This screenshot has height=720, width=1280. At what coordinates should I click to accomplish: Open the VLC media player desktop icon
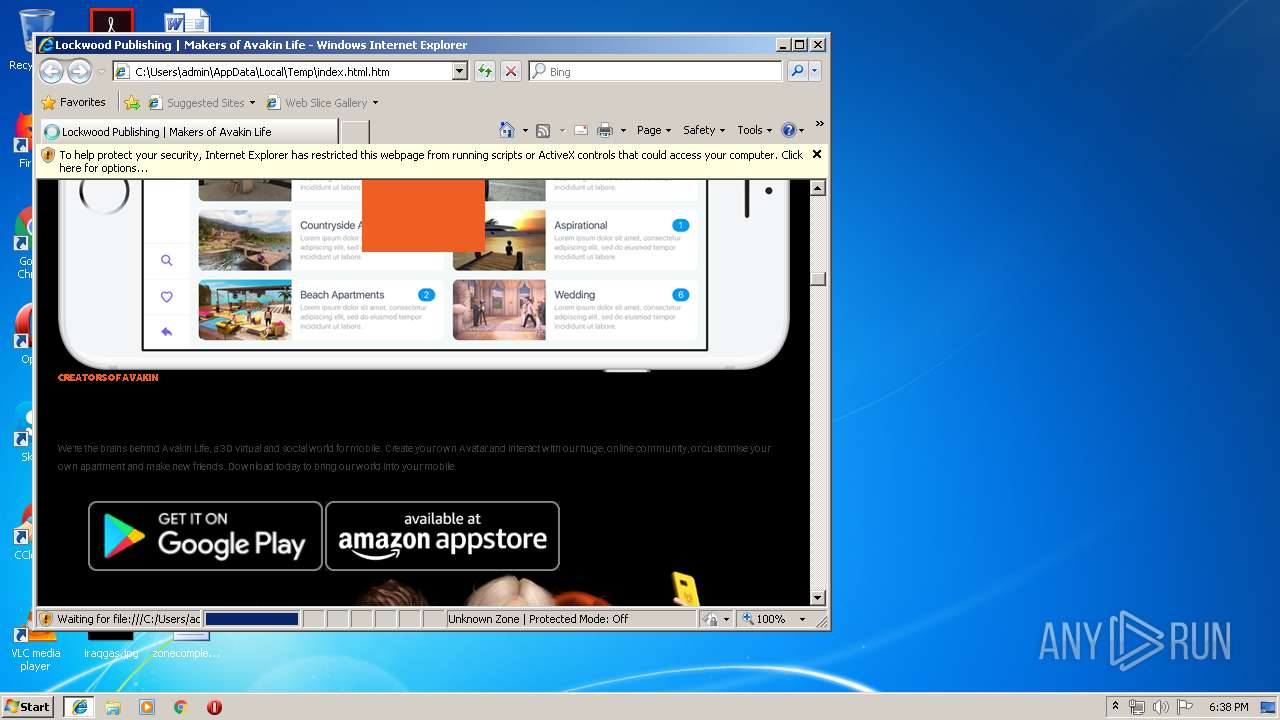click(35, 650)
